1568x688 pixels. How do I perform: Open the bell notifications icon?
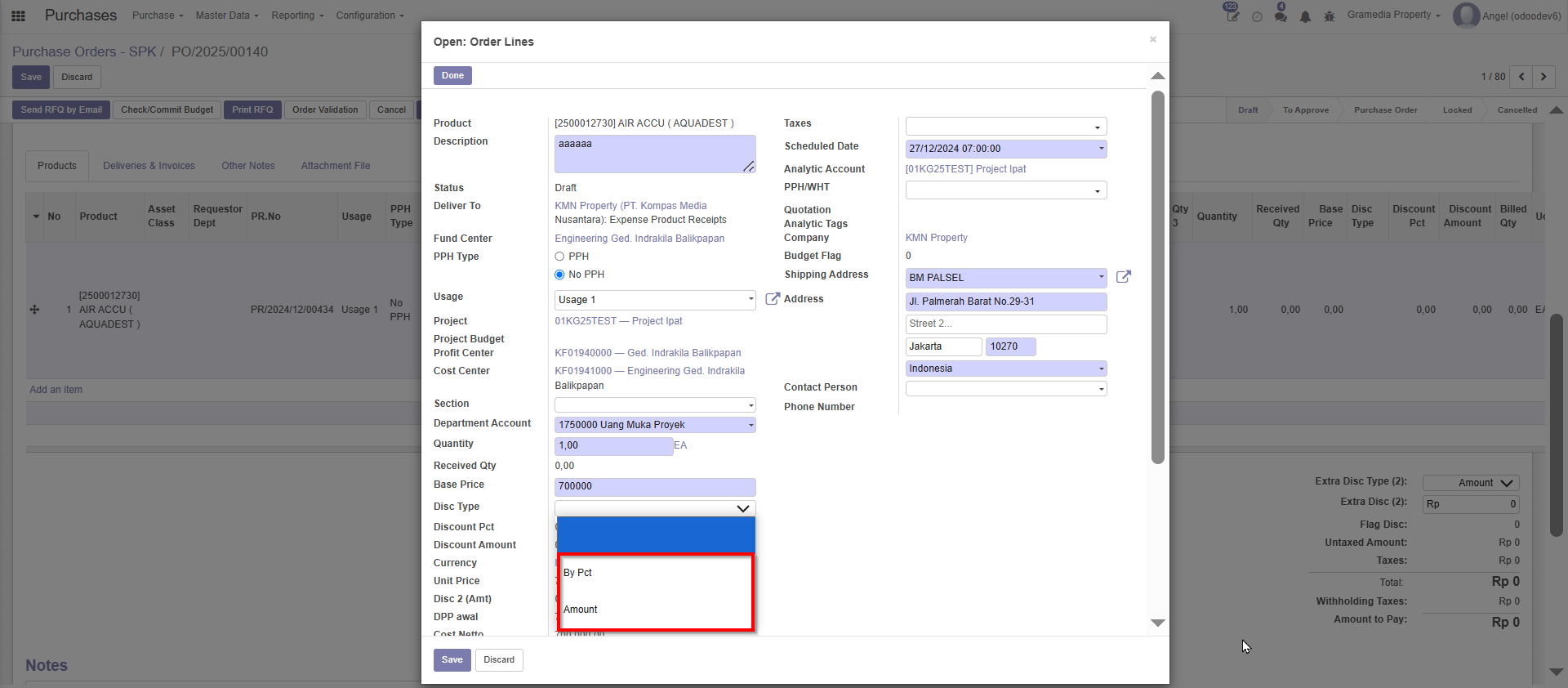click(x=1305, y=16)
